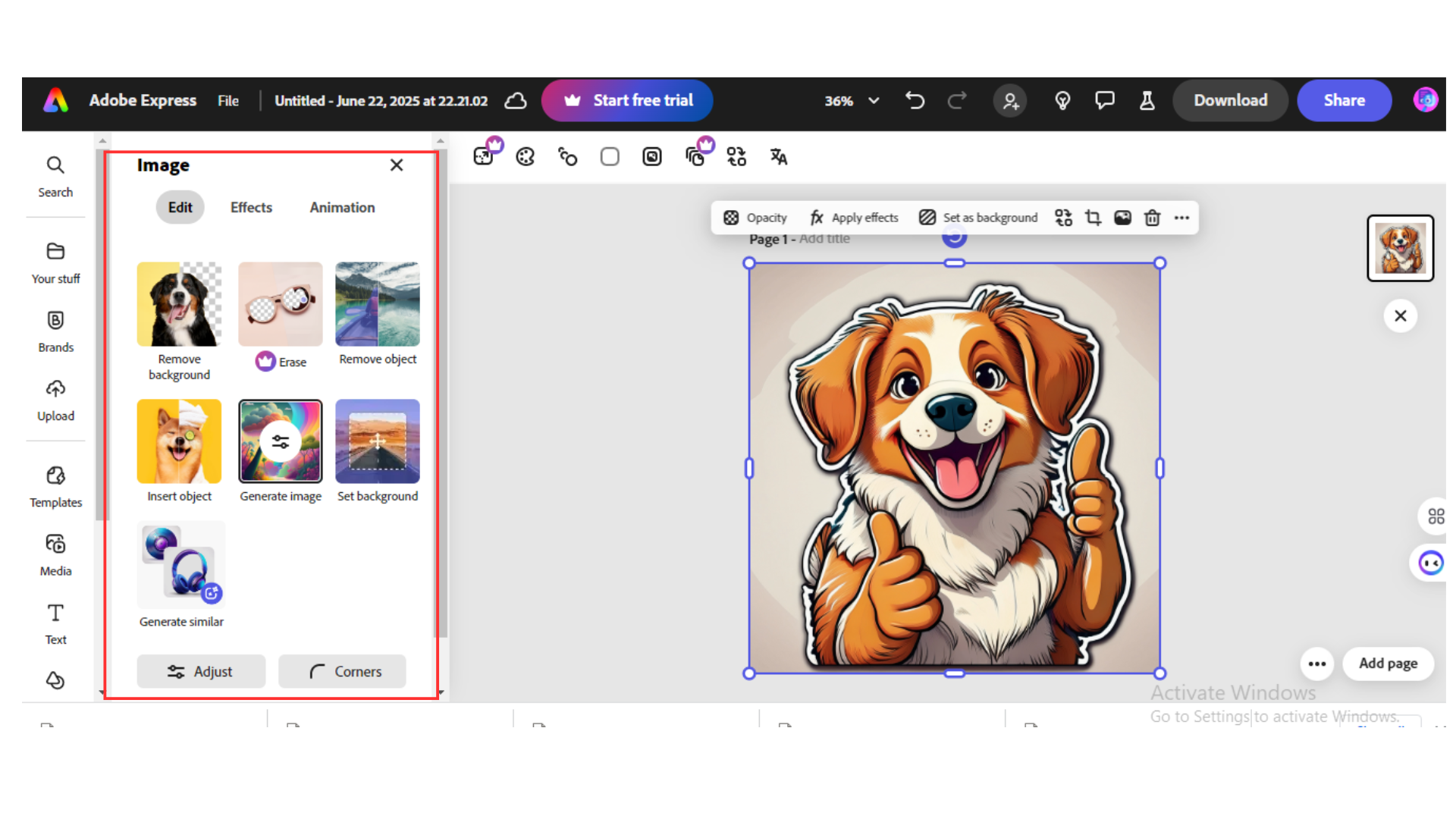The image size is (1456, 819).
Task: Open page options ellipsis near Add page
Action: pos(1316,664)
